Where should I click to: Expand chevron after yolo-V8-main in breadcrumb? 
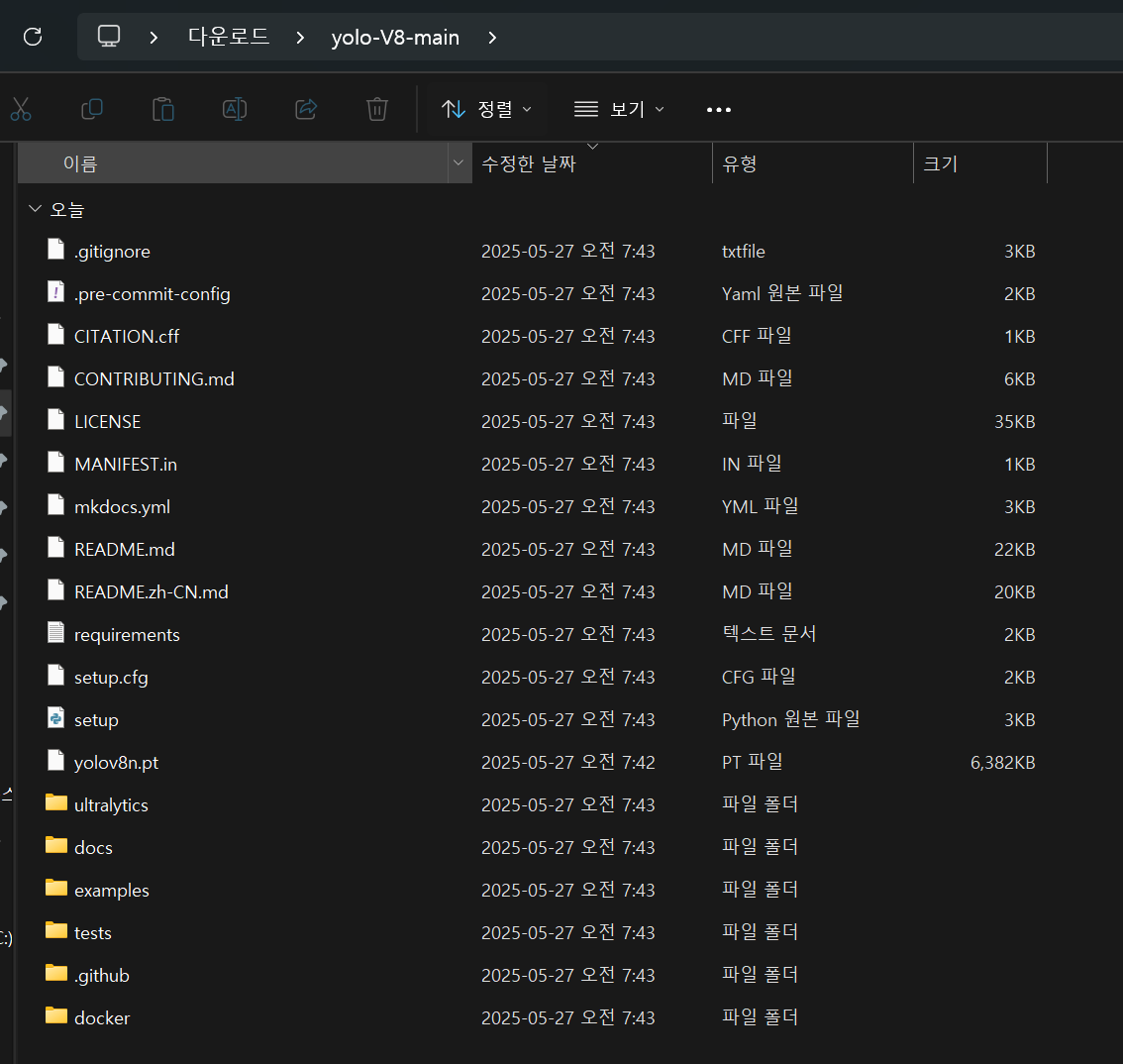coord(492,38)
